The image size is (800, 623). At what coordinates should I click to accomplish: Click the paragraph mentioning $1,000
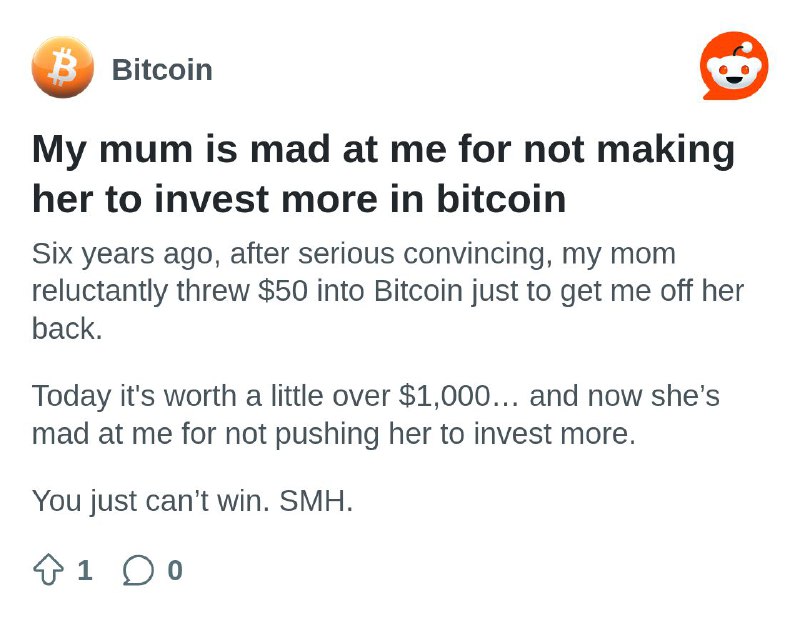(376, 415)
